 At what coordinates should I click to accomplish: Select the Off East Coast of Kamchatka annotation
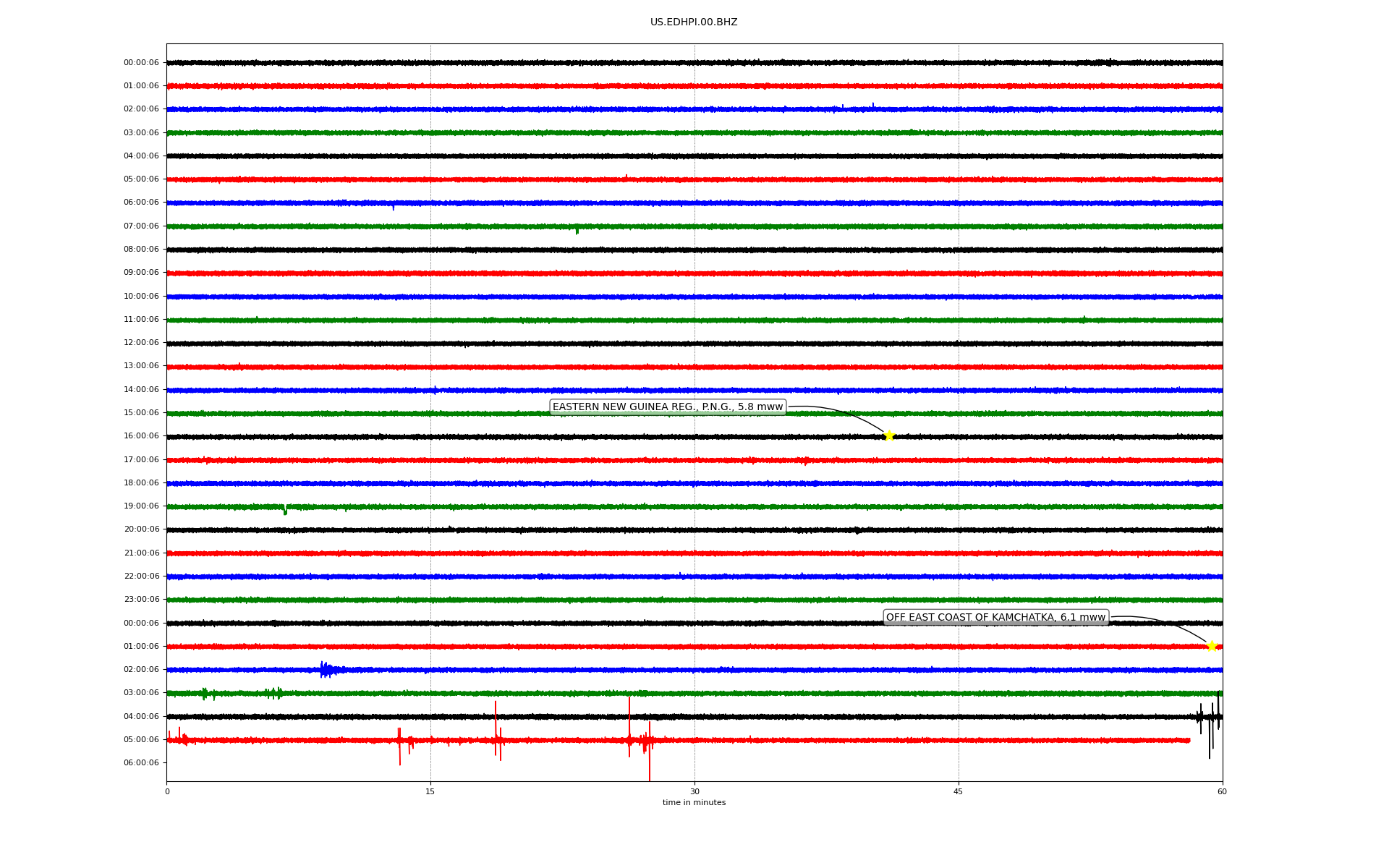(x=996, y=618)
